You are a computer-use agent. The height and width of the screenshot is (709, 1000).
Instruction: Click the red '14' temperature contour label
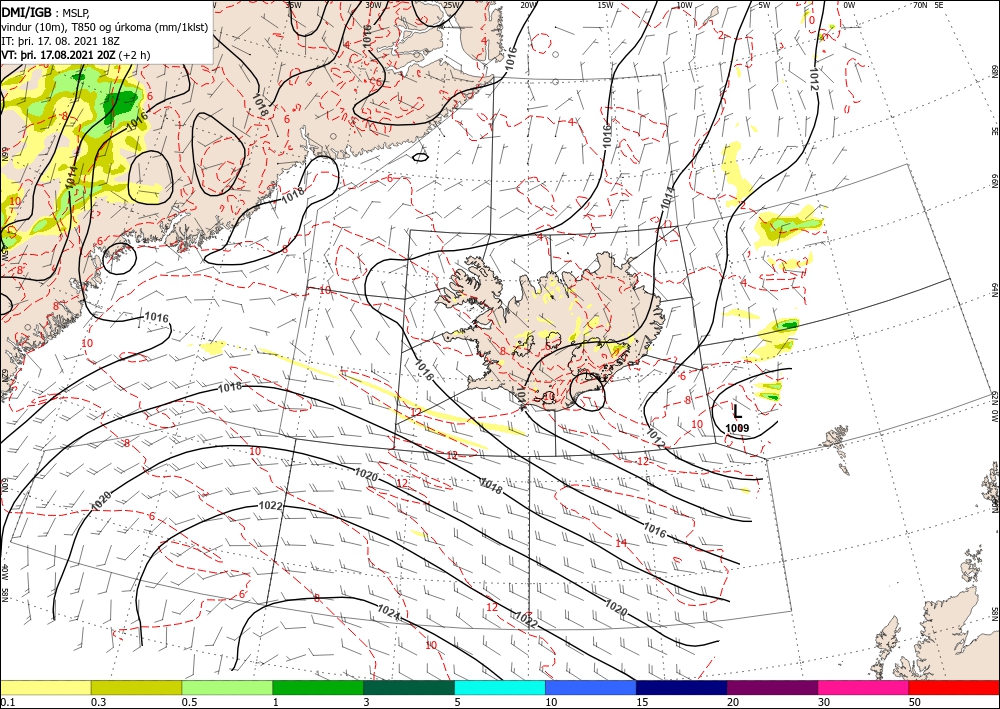click(621, 543)
